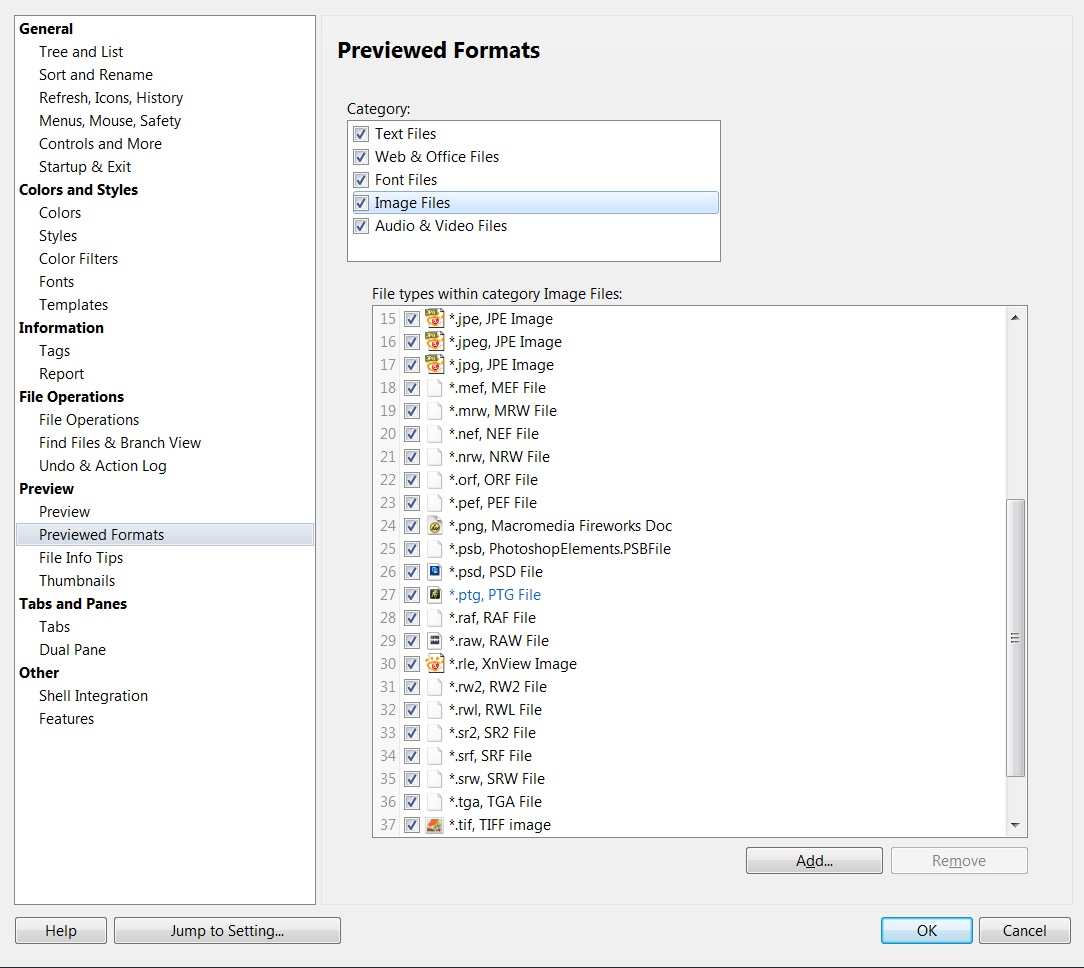Disable preview for *.tga TGA File
Image resolution: width=1084 pixels, height=968 pixels.
411,802
